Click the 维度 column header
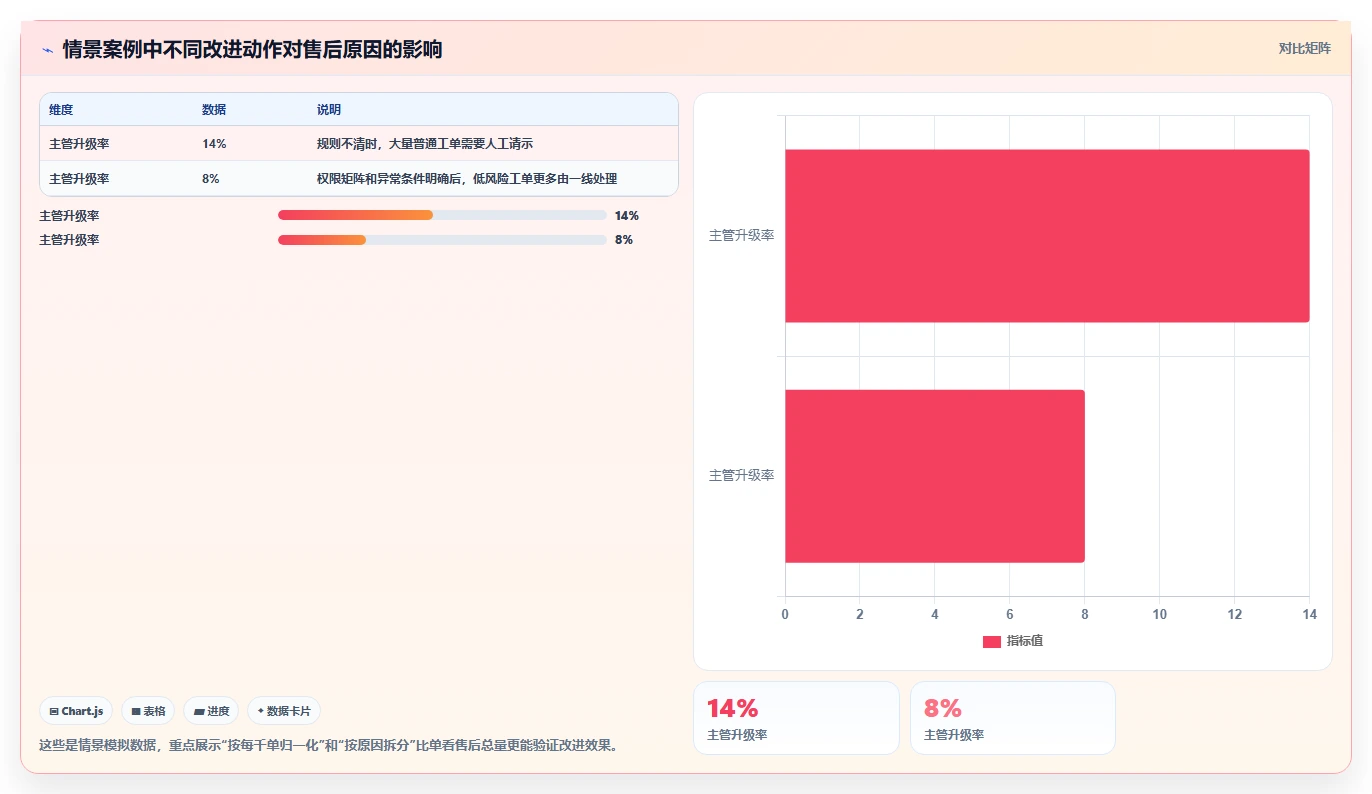The height and width of the screenshot is (794, 1372). [61, 110]
